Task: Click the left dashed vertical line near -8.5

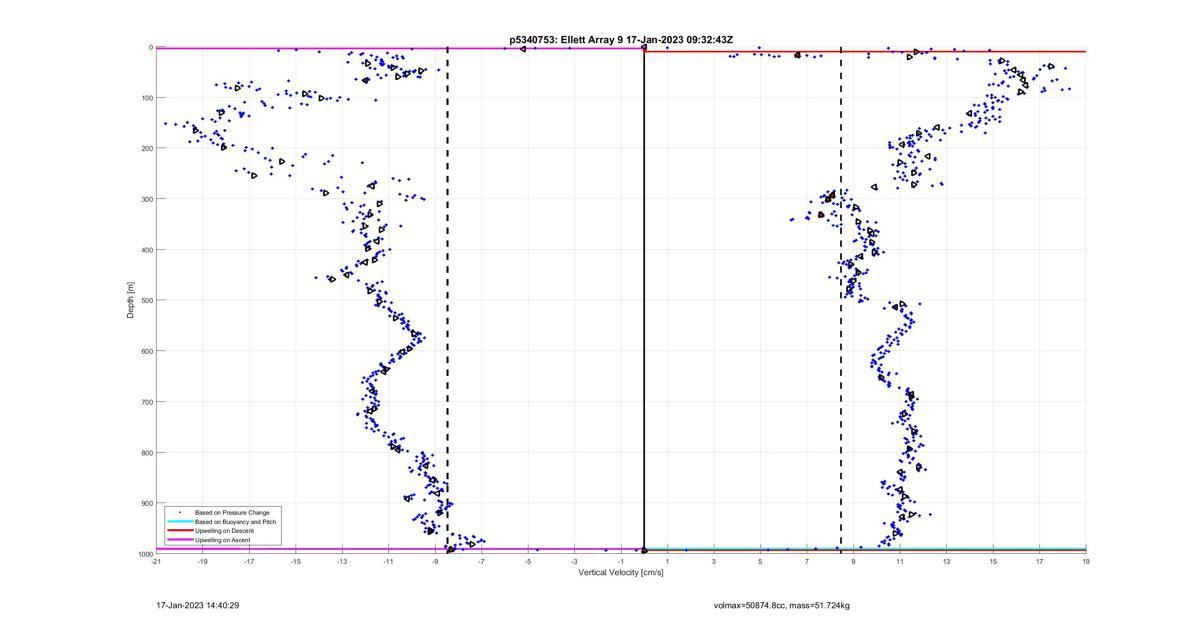Action: [x=447, y=300]
